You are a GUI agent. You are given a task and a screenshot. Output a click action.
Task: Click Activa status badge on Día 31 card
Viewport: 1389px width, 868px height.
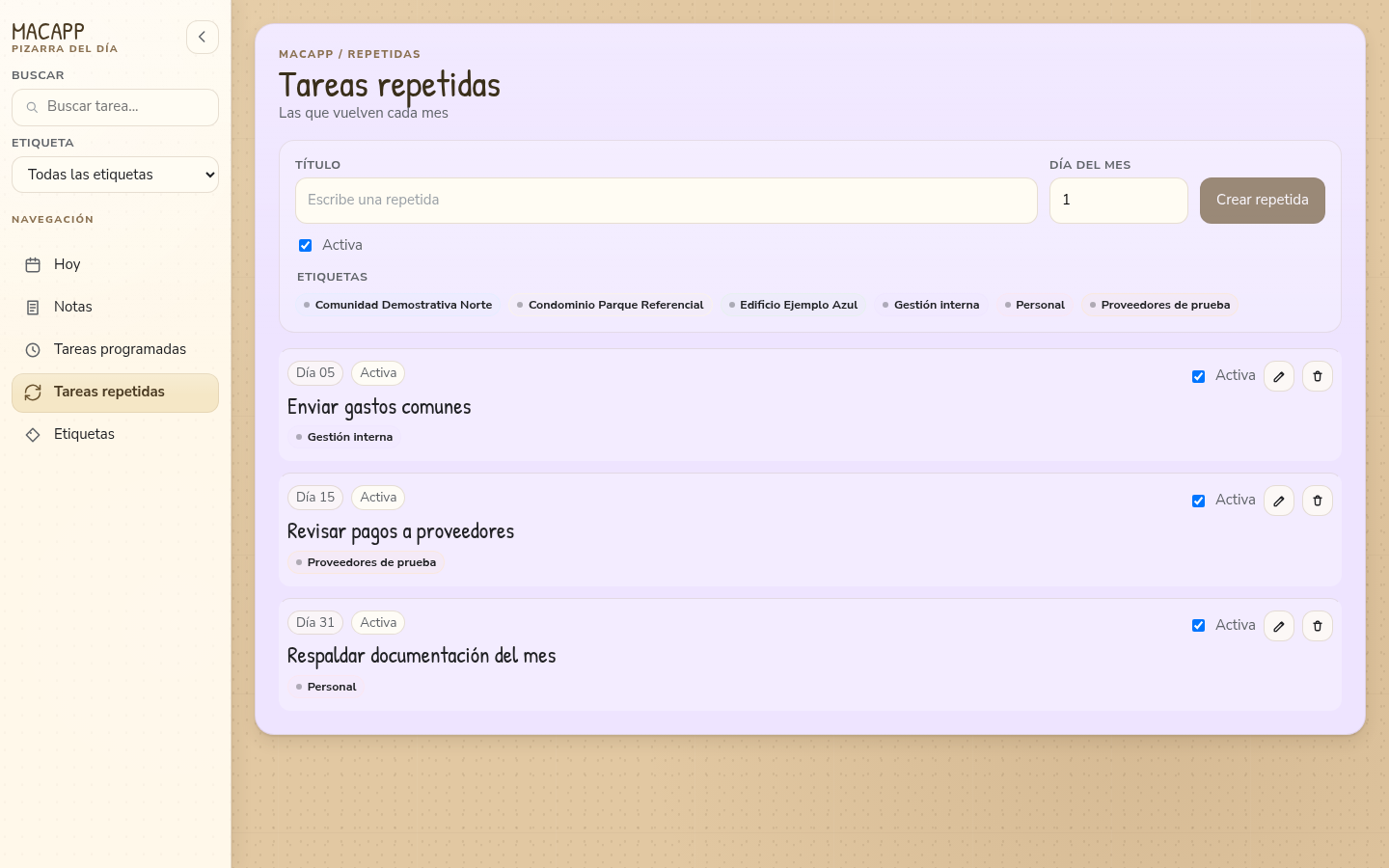tap(378, 623)
